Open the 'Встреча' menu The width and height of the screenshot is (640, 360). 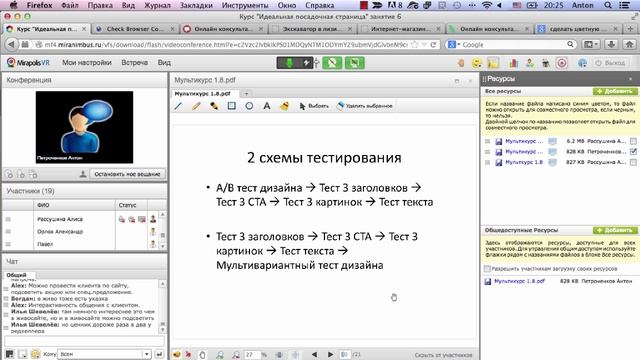[135, 62]
